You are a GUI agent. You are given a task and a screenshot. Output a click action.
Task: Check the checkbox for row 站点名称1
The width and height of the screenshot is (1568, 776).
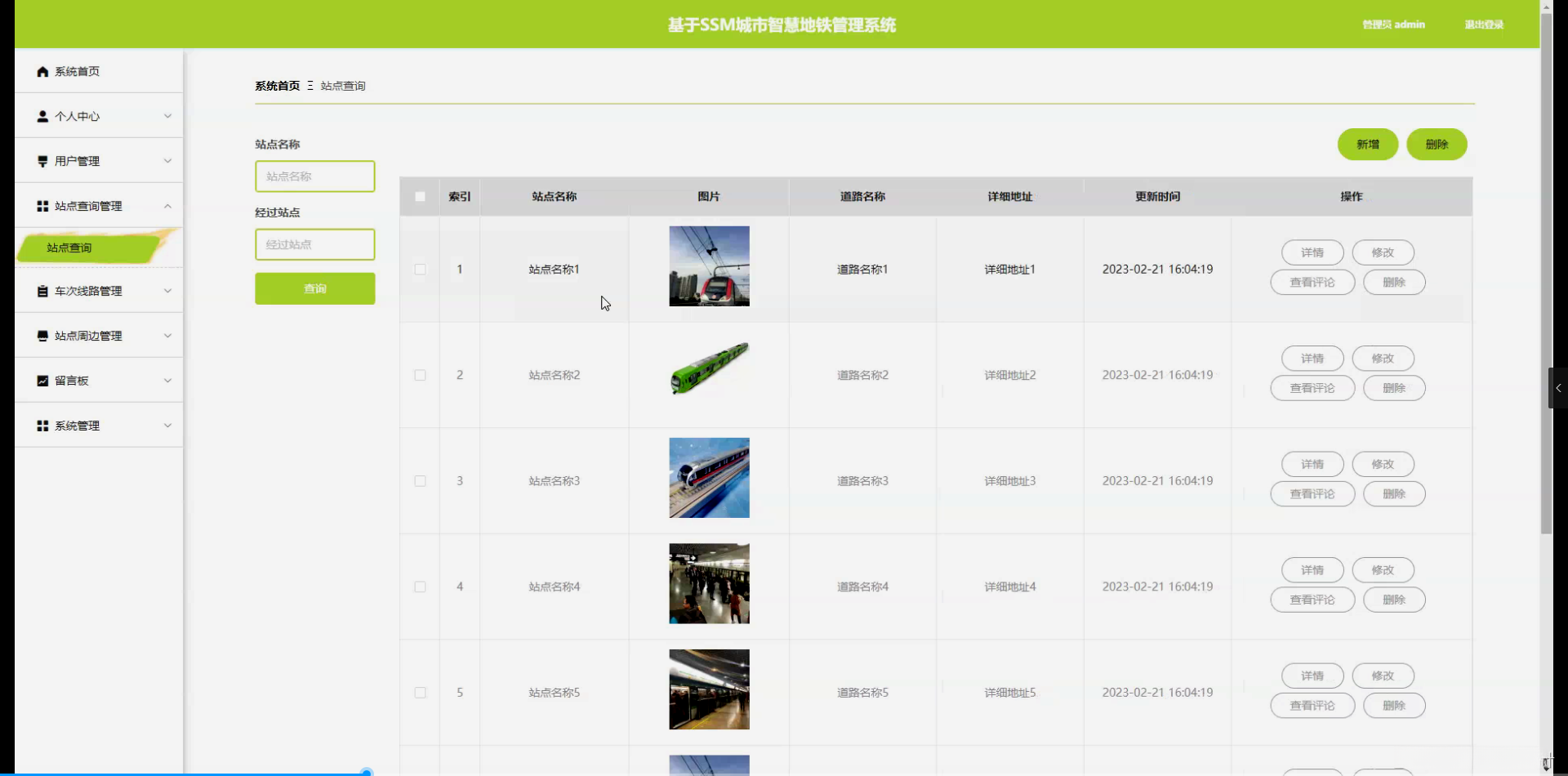coord(420,270)
